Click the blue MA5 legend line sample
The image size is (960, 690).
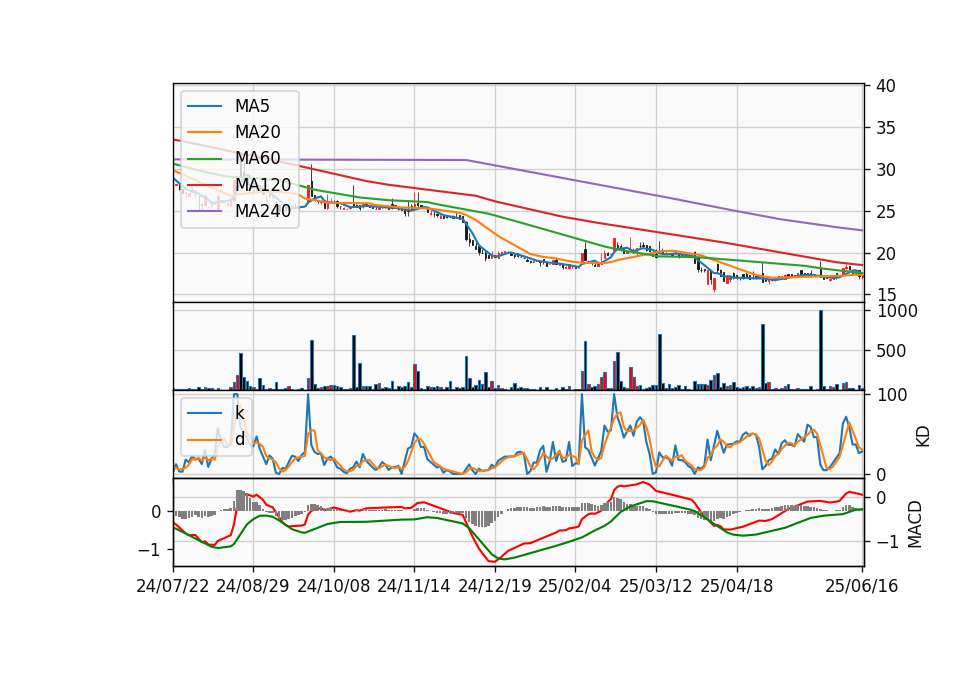click(x=204, y=106)
